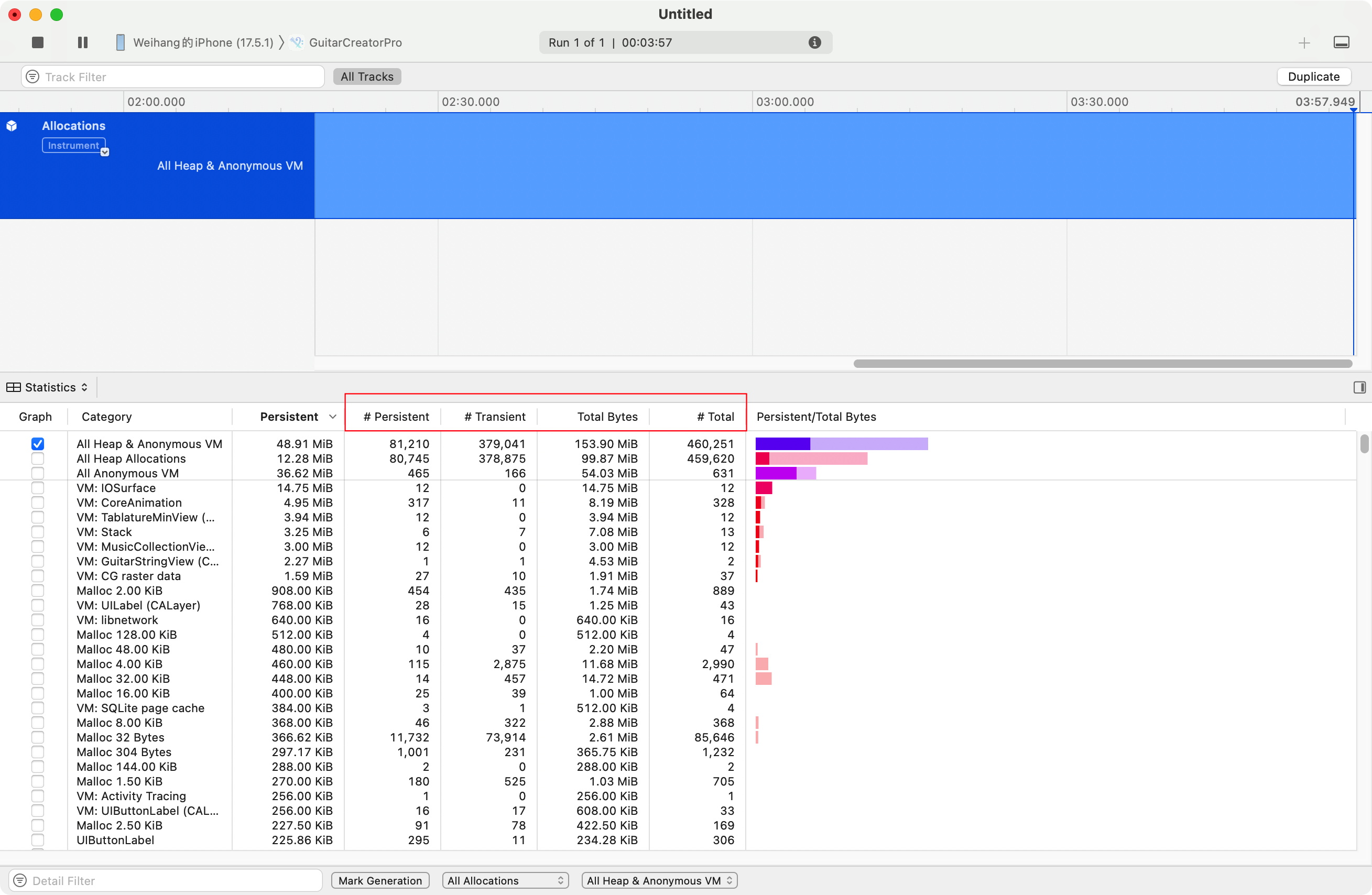
Task: Uncheck the All Heap & Anonymous VM graph checkbox
Action: pyautogui.click(x=38, y=444)
